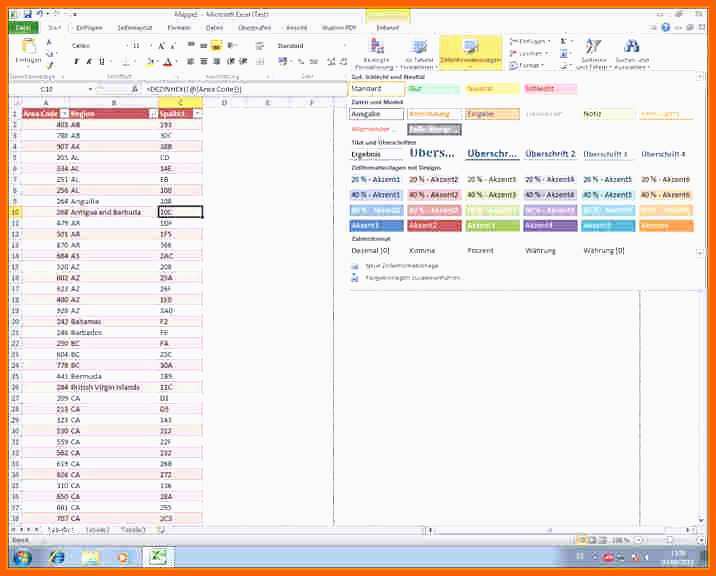
Task: Click the formula bar input
Action: pos(244,89)
